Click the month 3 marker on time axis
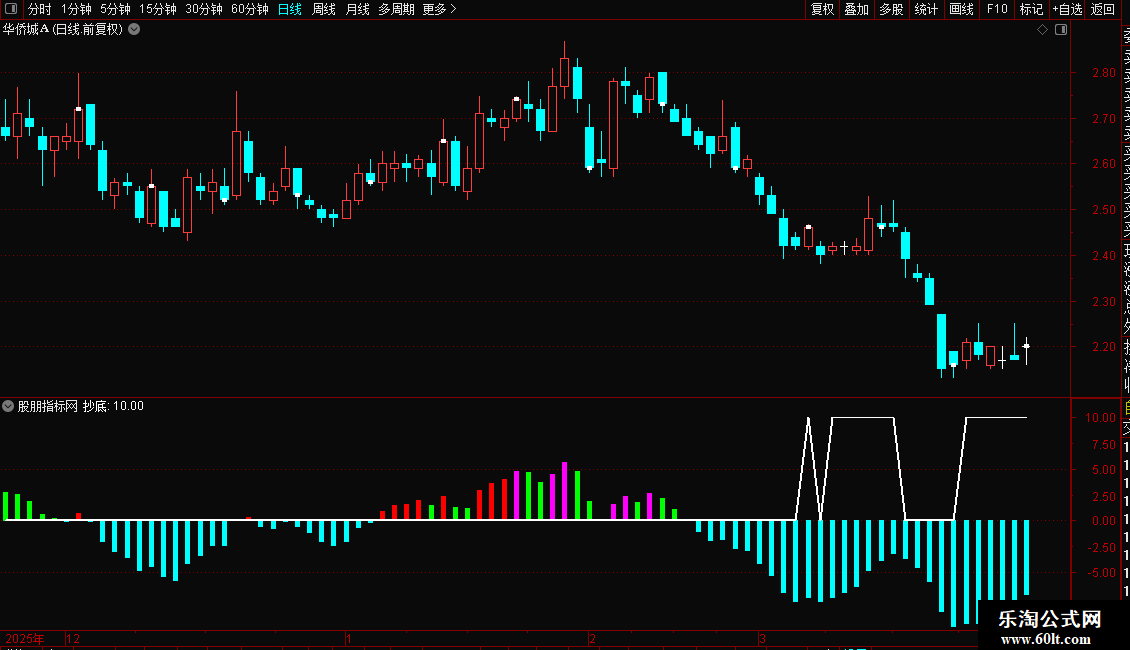Image resolution: width=1130 pixels, height=650 pixels. point(762,638)
